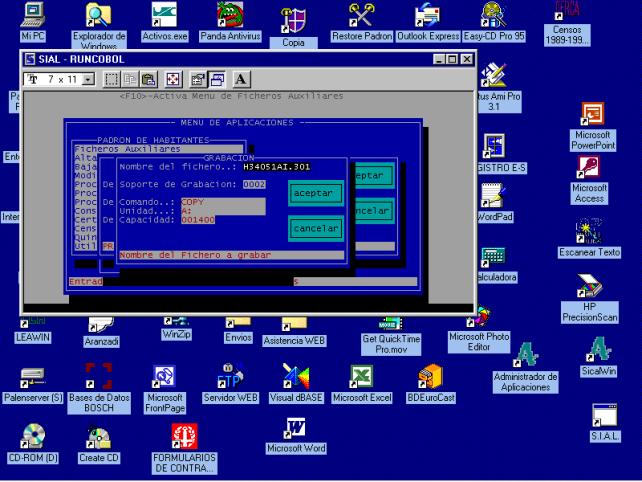Toggle the Background toolbar button
The image size is (642, 482).
point(217,79)
